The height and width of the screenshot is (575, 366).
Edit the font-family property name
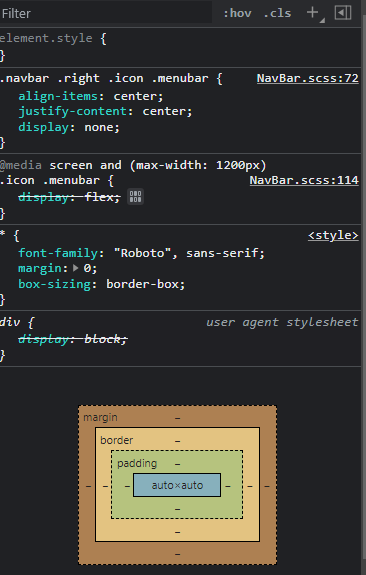coord(58,253)
